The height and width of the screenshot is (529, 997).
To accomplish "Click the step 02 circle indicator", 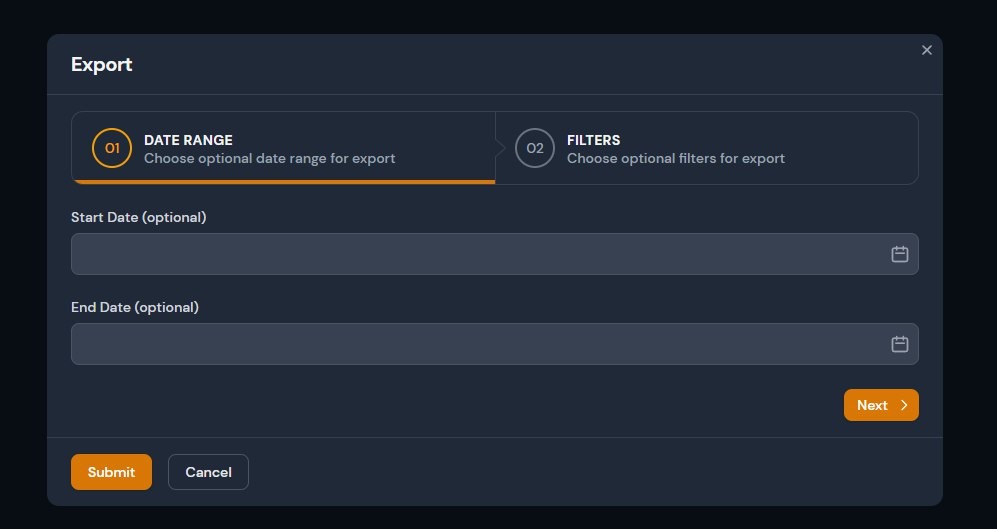I will coord(535,148).
